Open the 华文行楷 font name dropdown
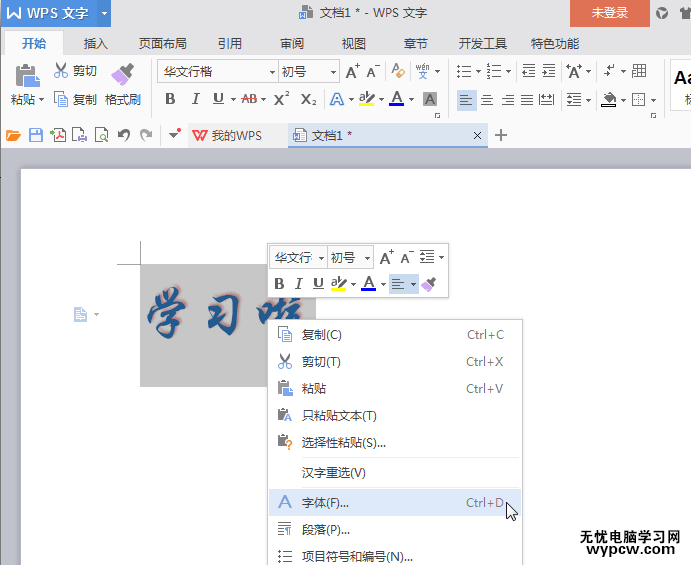Image resolution: width=691 pixels, height=565 pixels. coord(272,72)
